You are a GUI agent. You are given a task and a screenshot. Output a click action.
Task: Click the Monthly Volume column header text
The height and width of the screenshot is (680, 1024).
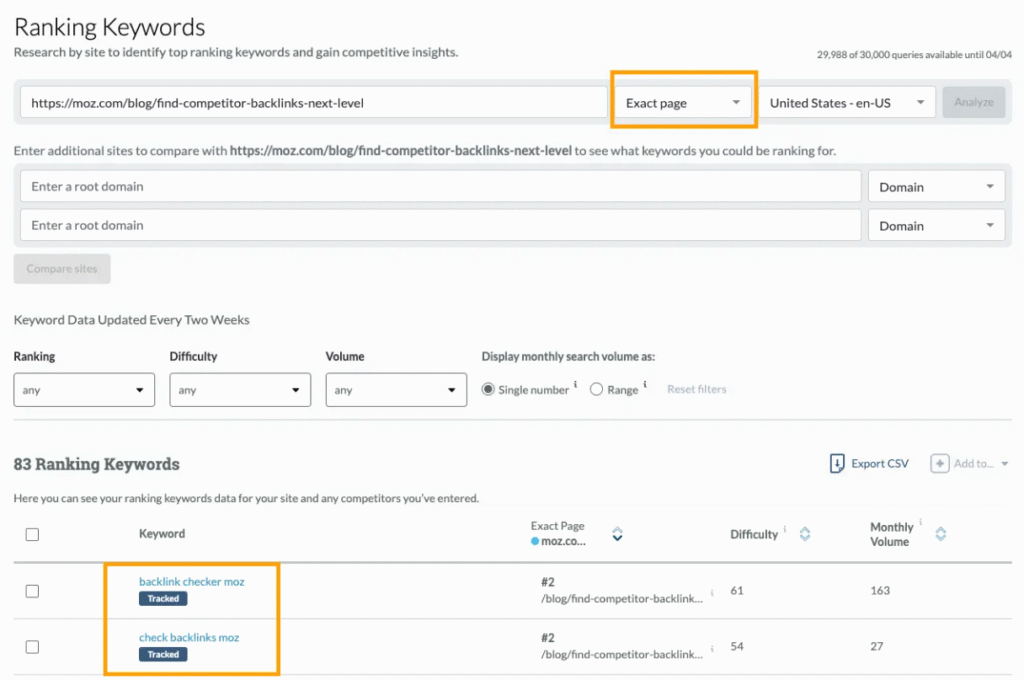(891, 534)
